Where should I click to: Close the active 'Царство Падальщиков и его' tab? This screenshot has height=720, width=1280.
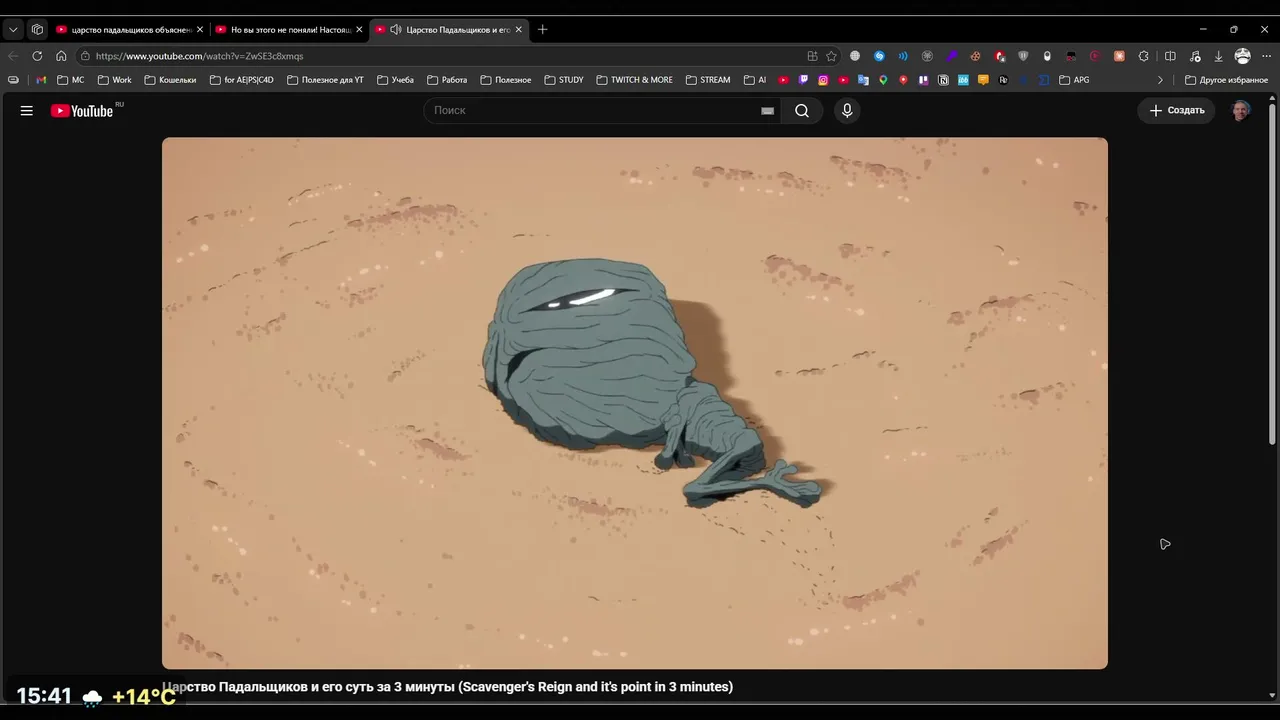coord(518,30)
